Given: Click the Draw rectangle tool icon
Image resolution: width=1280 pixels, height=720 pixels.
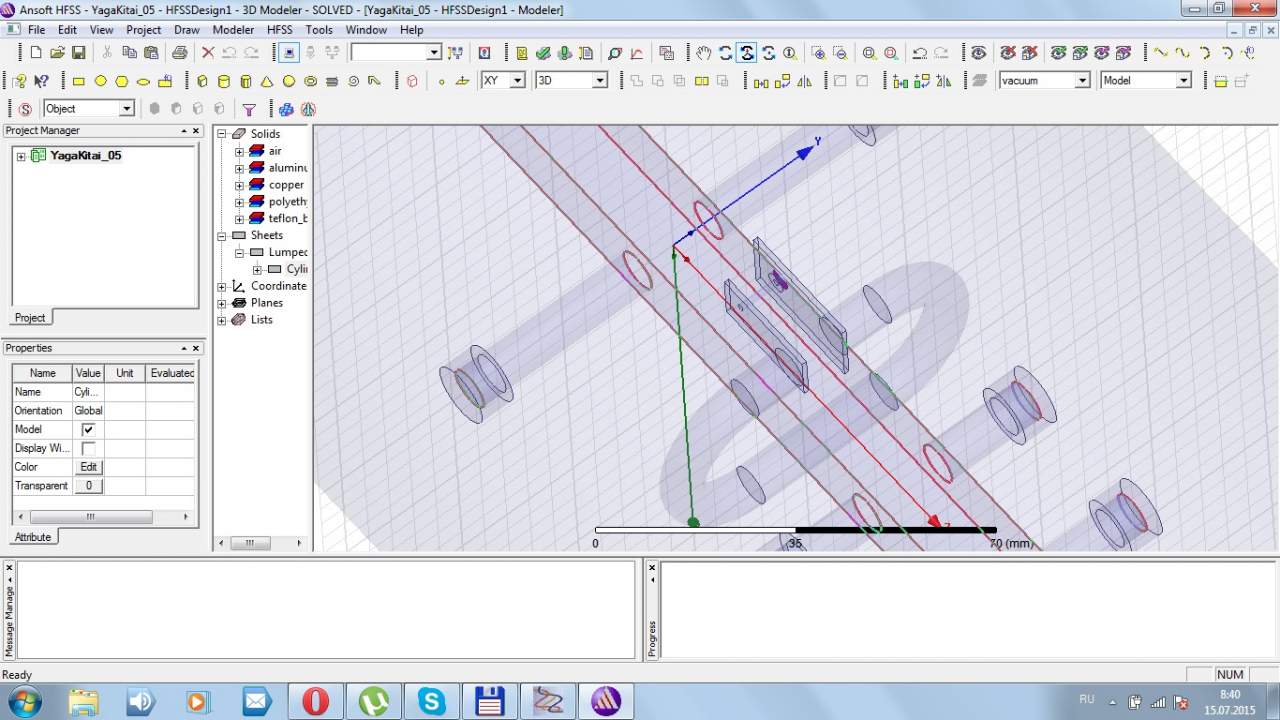Looking at the screenshot, I should point(78,81).
